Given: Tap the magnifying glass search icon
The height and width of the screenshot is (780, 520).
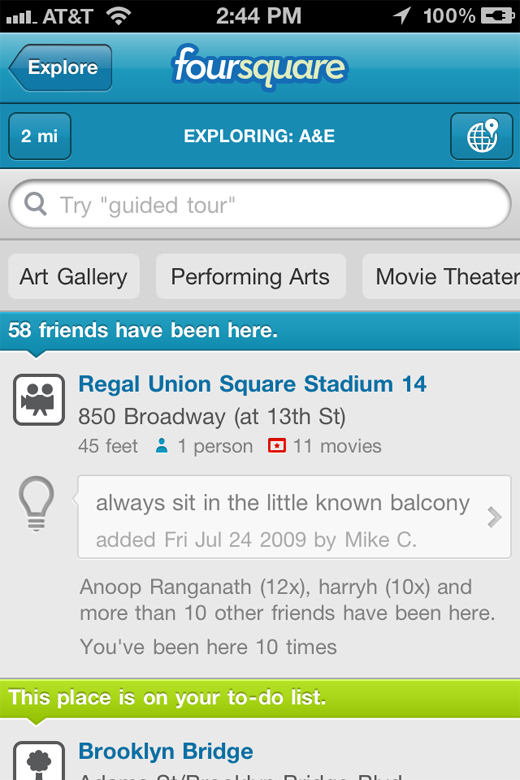Looking at the screenshot, I should tap(35, 204).
